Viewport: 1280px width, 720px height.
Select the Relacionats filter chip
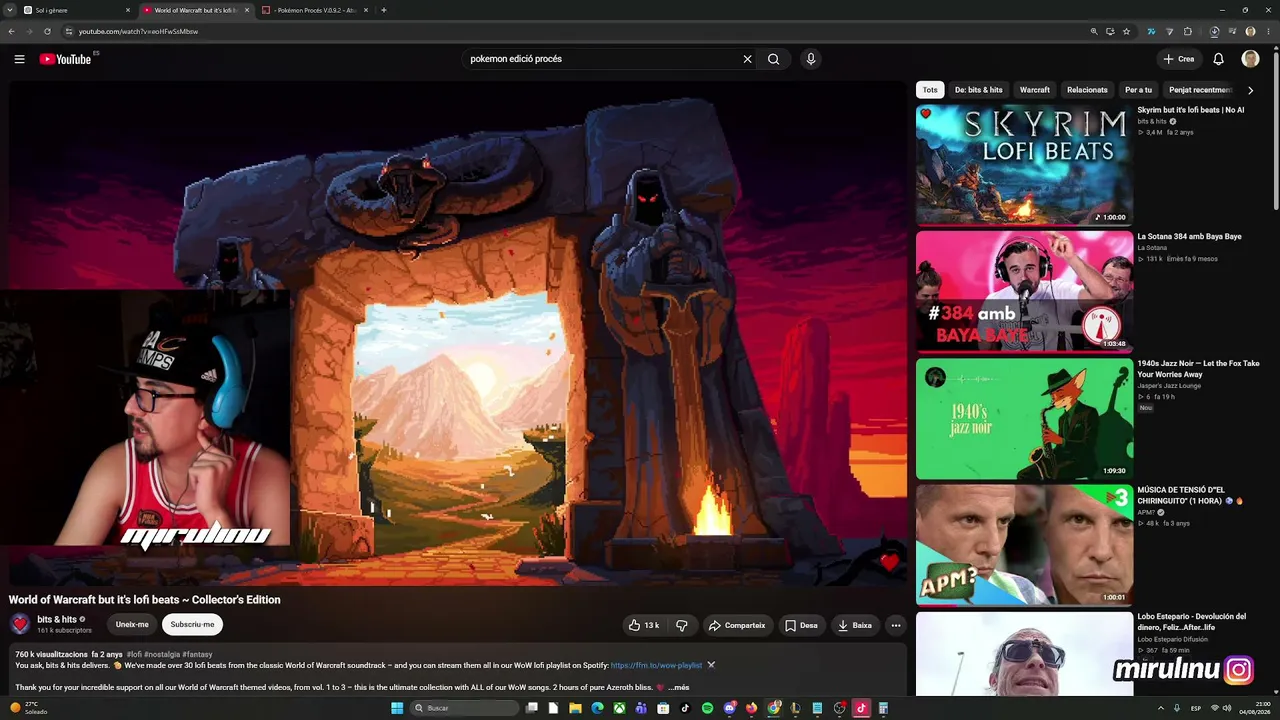(1087, 90)
